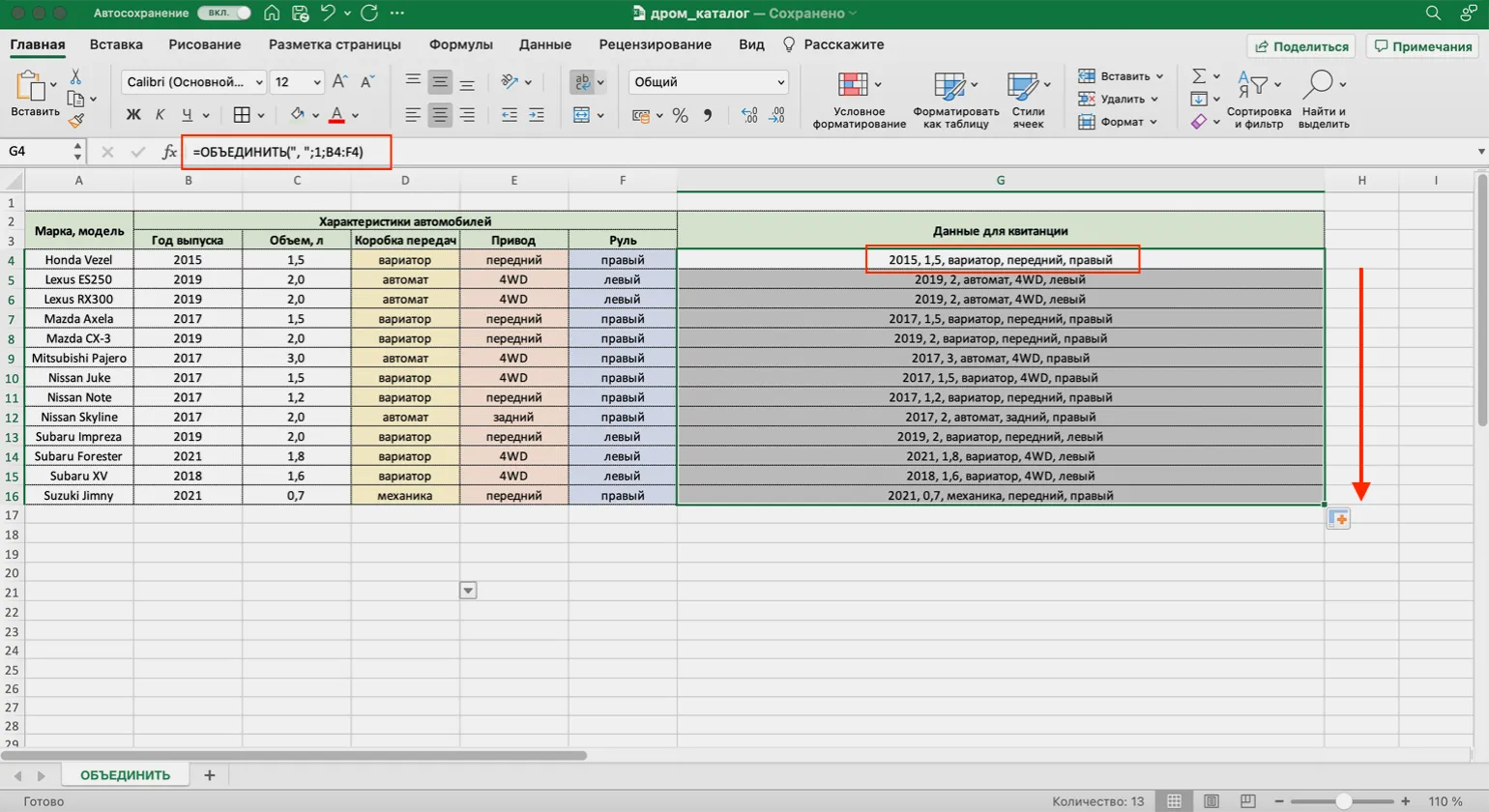Open the font name dropdown Calibri

tap(193, 82)
